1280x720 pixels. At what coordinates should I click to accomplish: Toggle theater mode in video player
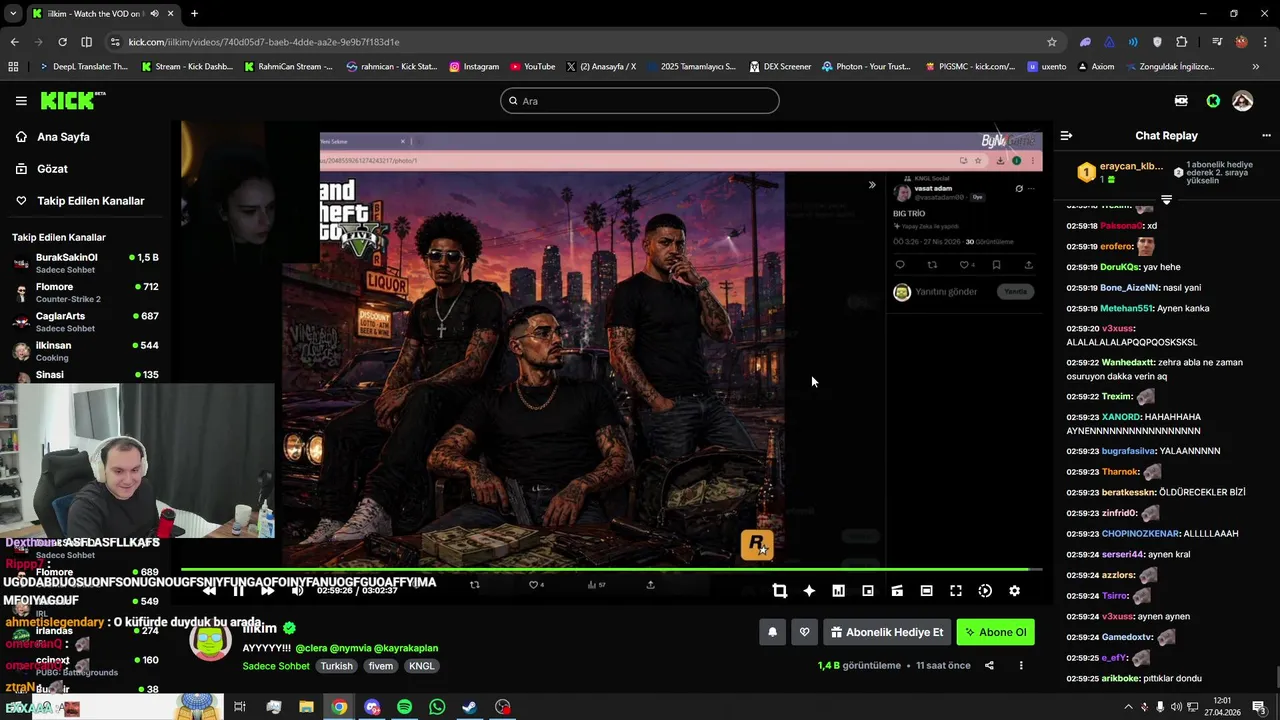click(x=926, y=591)
